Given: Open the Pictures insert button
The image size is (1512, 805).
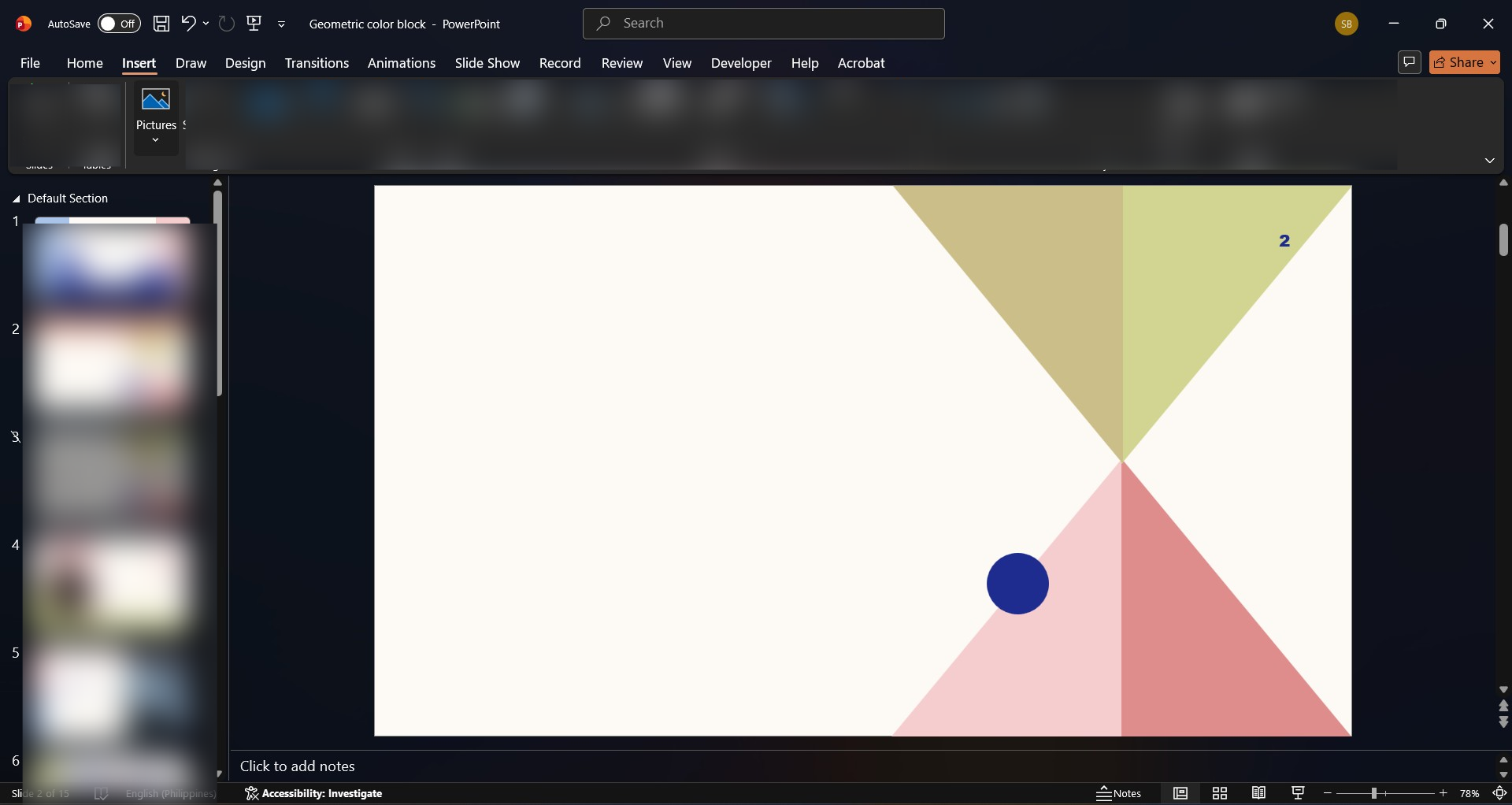Looking at the screenshot, I should 156,118.
